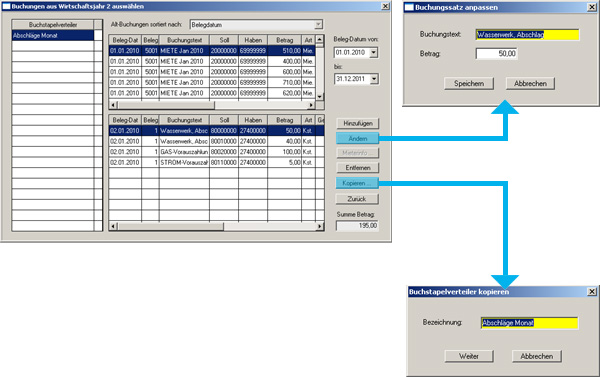Click Weiter in Buchstapelverteiler kopieren dialog

coord(469,356)
